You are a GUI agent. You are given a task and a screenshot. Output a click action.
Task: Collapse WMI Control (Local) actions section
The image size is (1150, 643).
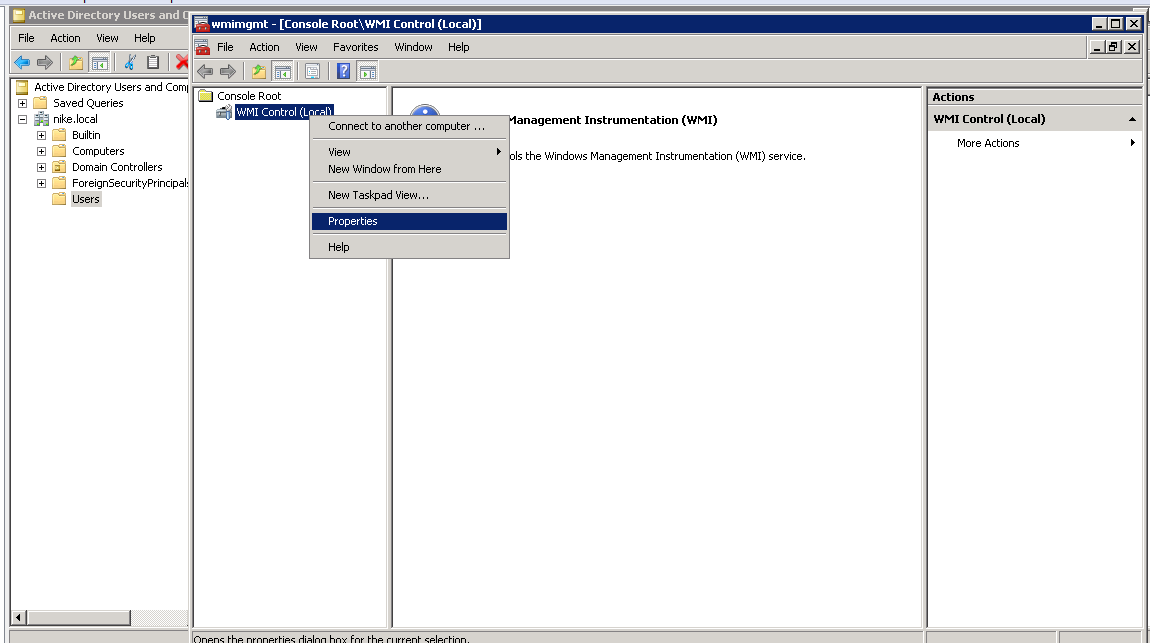pos(1132,119)
